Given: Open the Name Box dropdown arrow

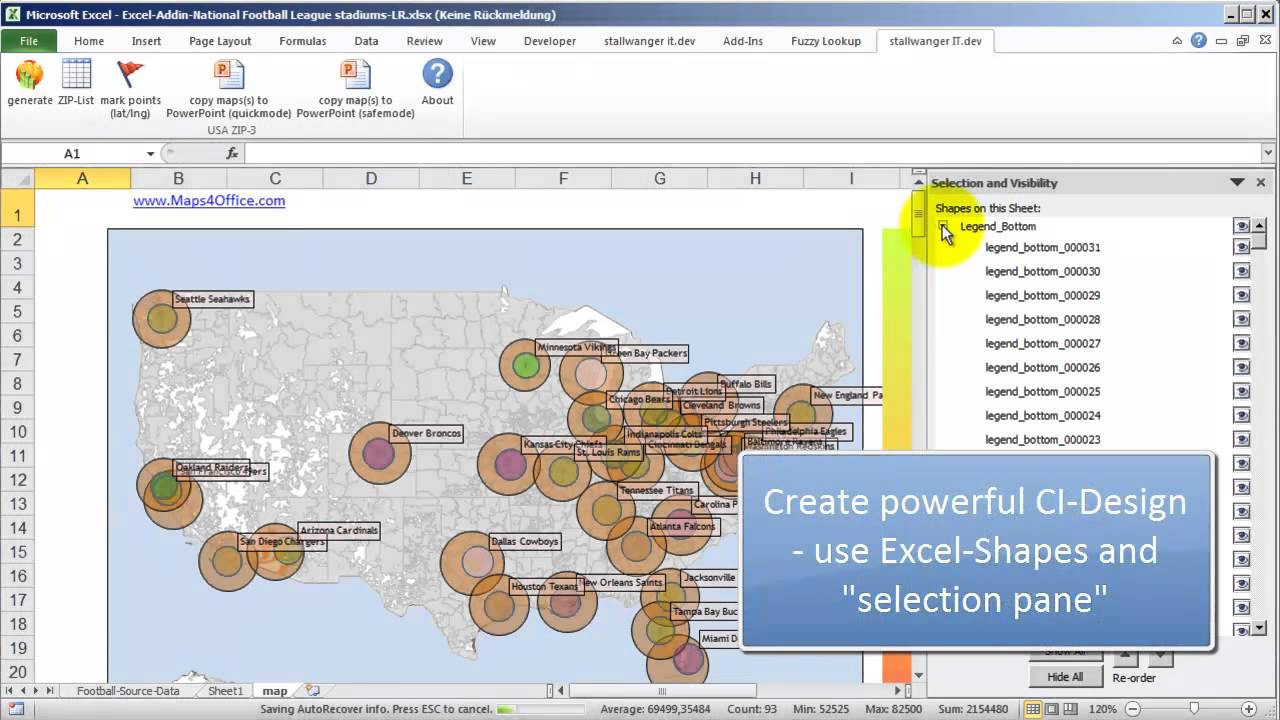Looking at the screenshot, I should [x=151, y=154].
